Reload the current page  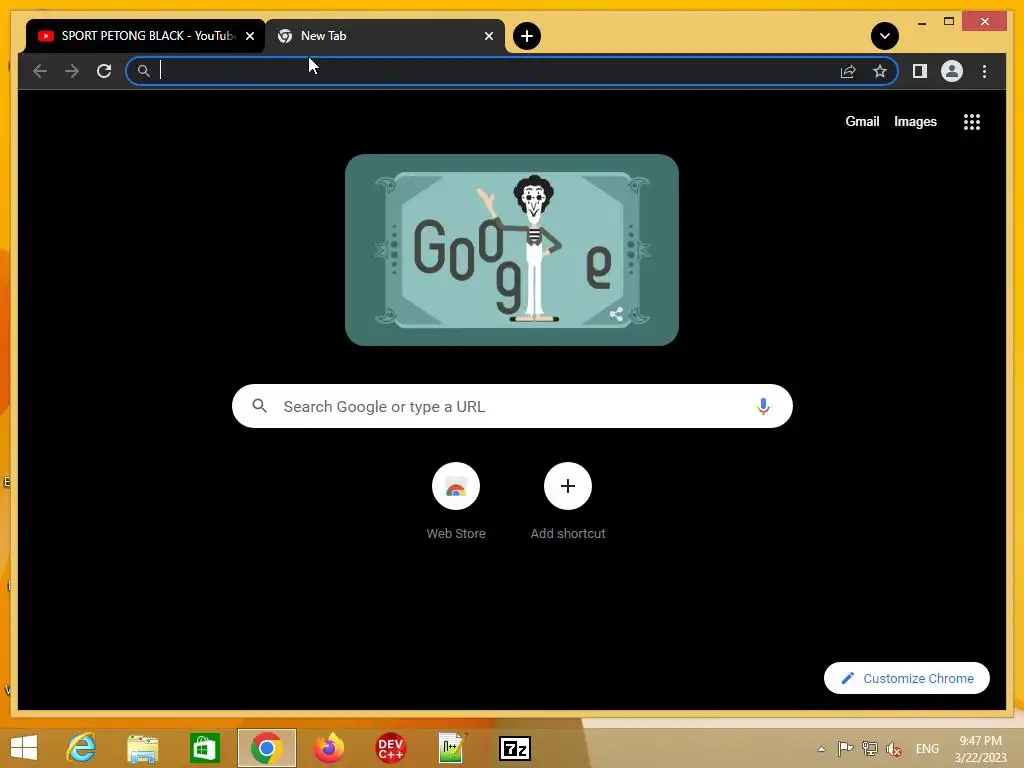[x=104, y=71]
